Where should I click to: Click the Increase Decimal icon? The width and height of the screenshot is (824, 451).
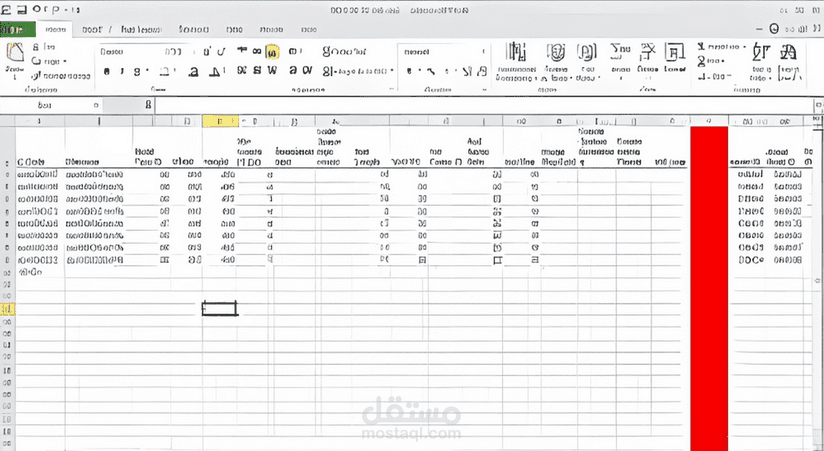coord(467,71)
